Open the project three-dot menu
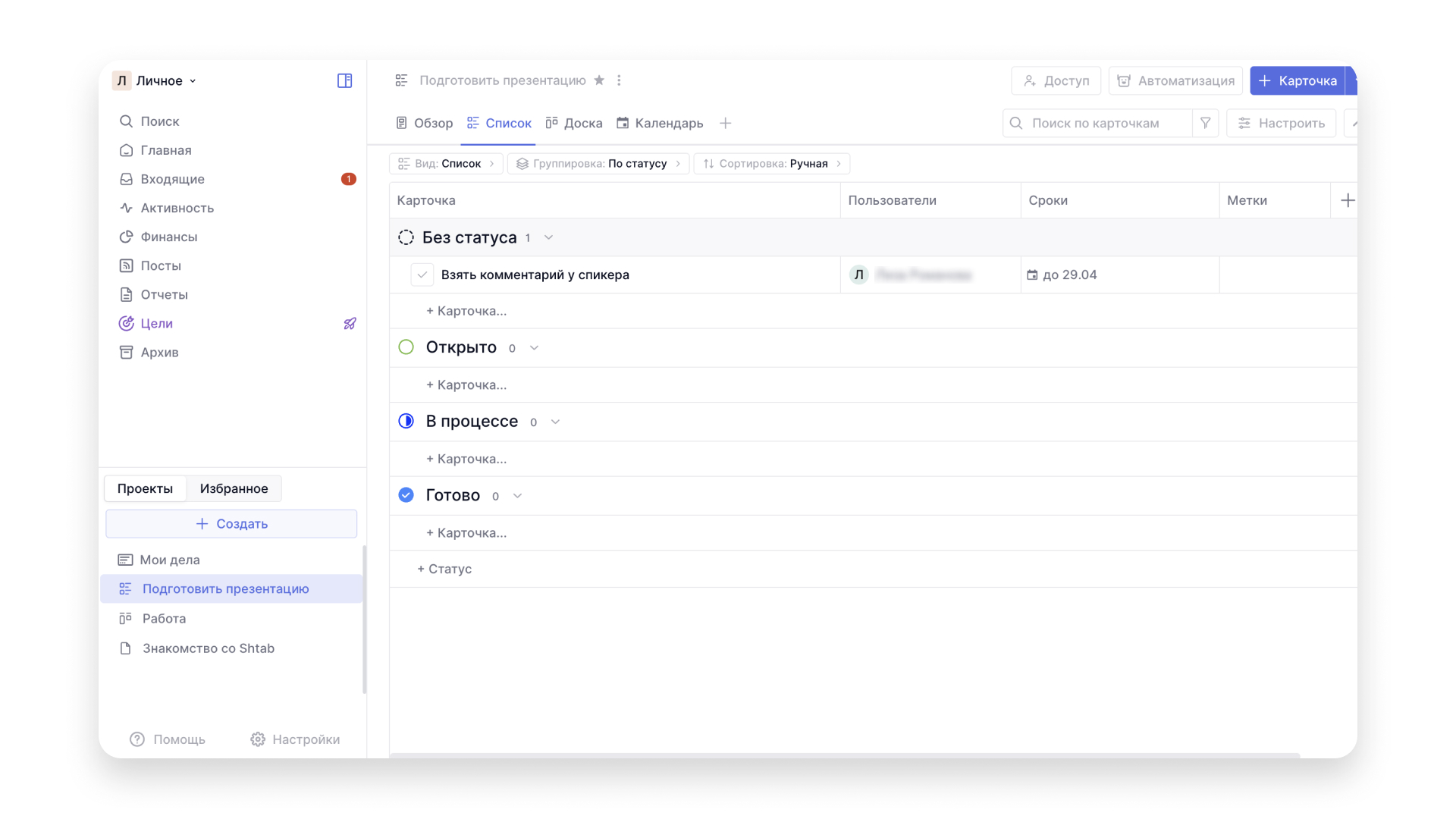Image resolution: width=1456 pixels, height=819 pixels. point(619,80)
